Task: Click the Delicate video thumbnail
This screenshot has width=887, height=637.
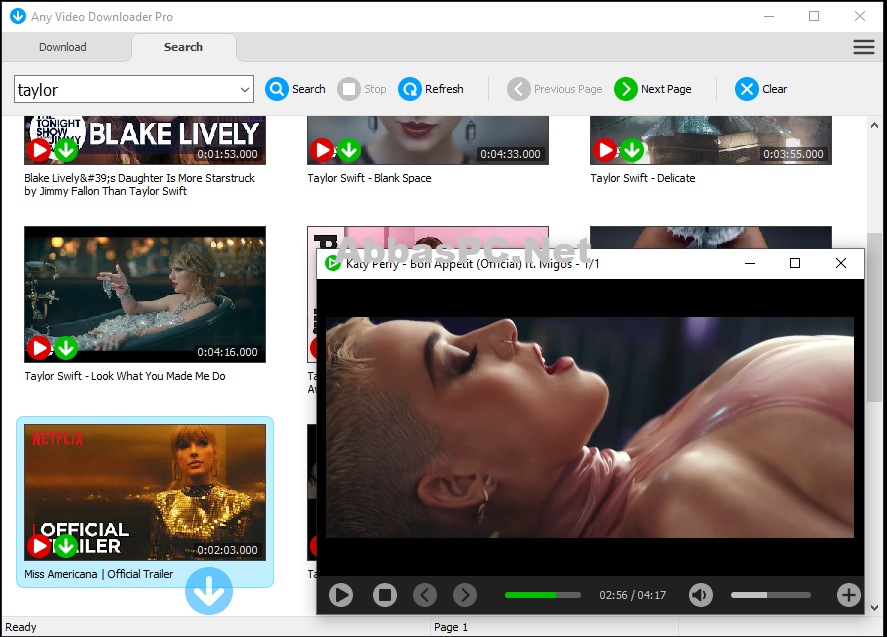Action: point(711,140)
